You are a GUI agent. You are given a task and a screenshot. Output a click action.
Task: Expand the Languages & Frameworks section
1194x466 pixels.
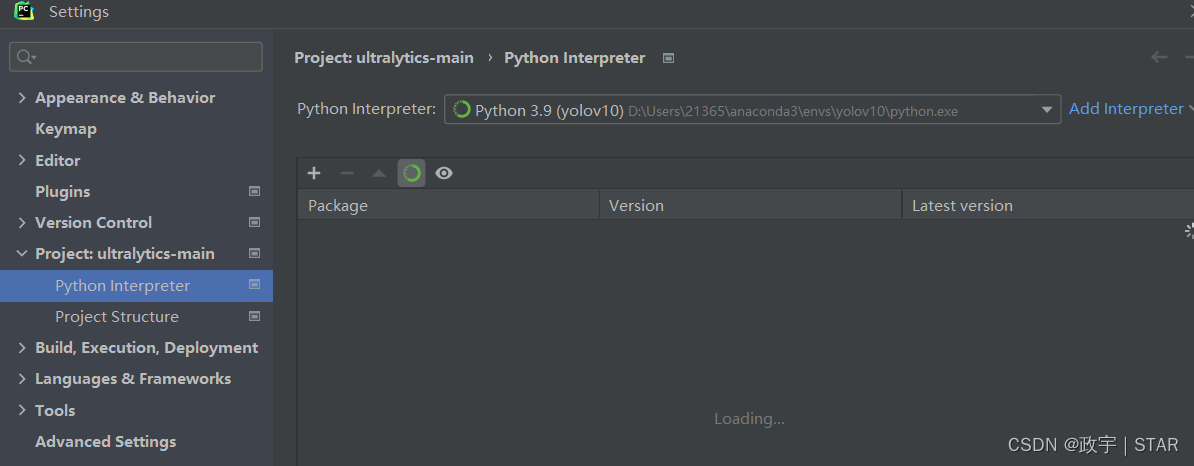tap(21, 378)
